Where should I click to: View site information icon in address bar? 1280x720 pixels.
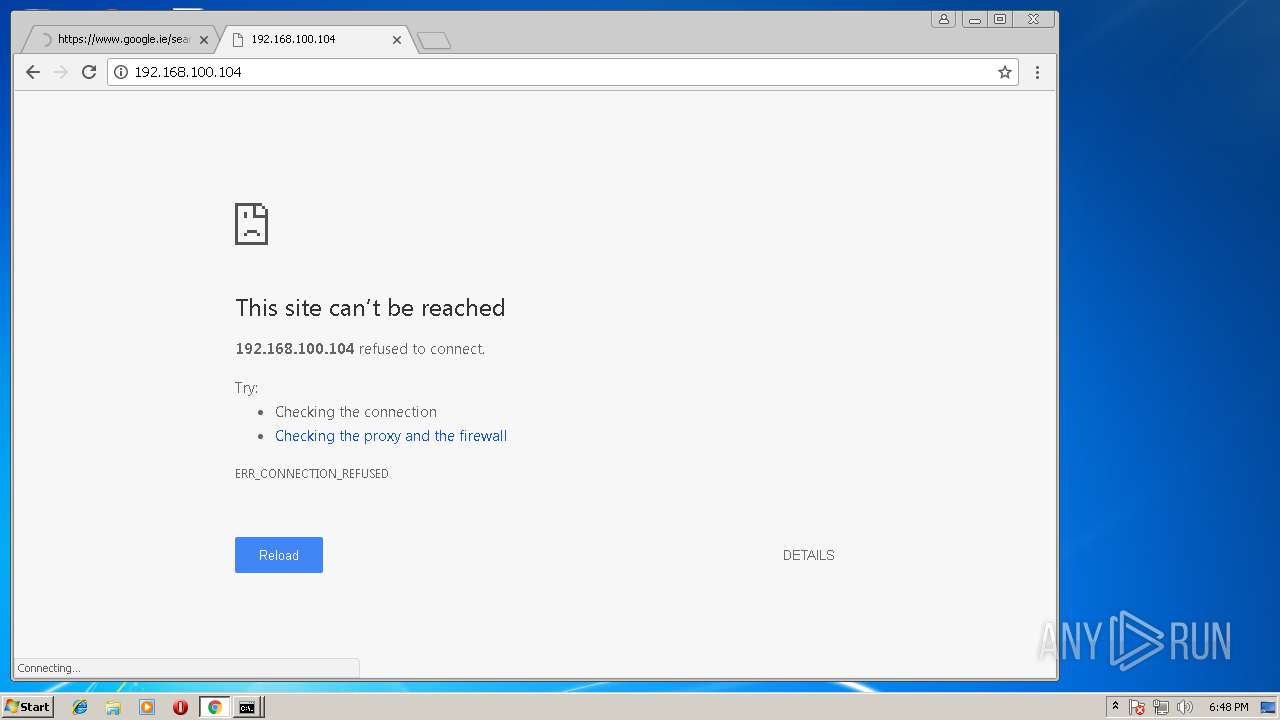click(121, 72)
